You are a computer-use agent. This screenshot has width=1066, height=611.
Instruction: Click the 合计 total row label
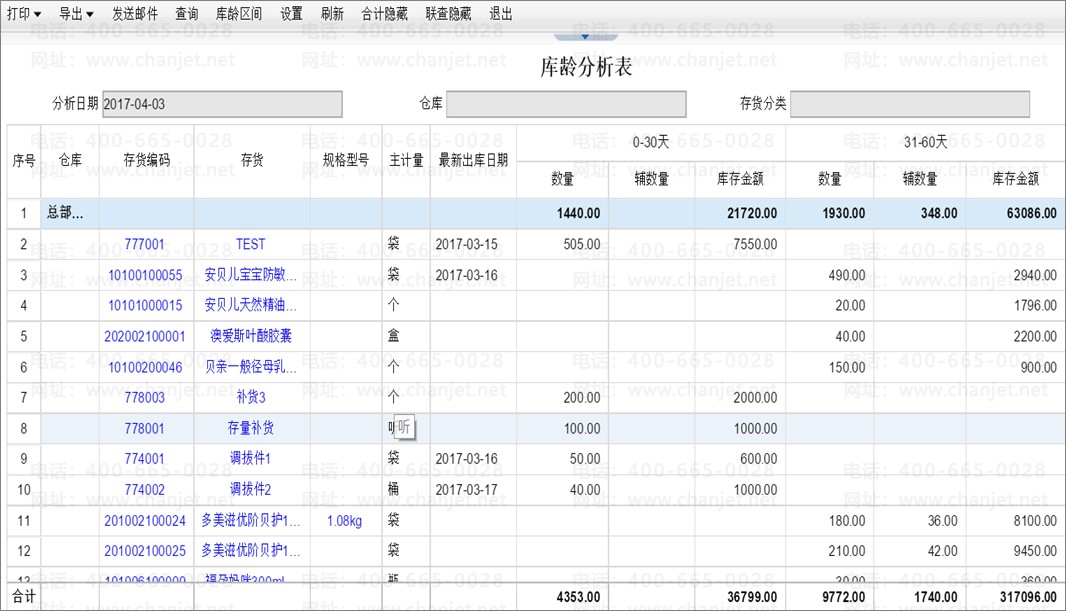coord(24,596)
